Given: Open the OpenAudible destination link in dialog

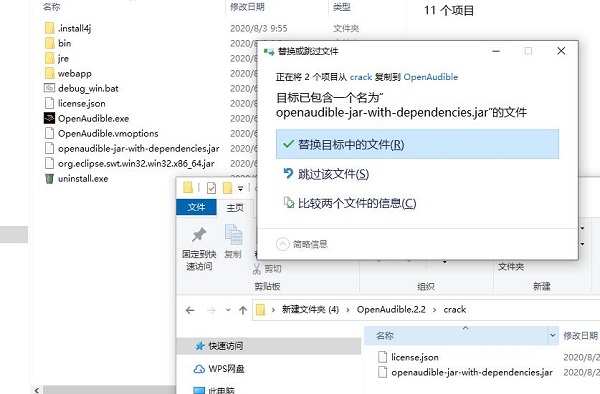Looking at the screenshot, I should (x=430, y=77).
